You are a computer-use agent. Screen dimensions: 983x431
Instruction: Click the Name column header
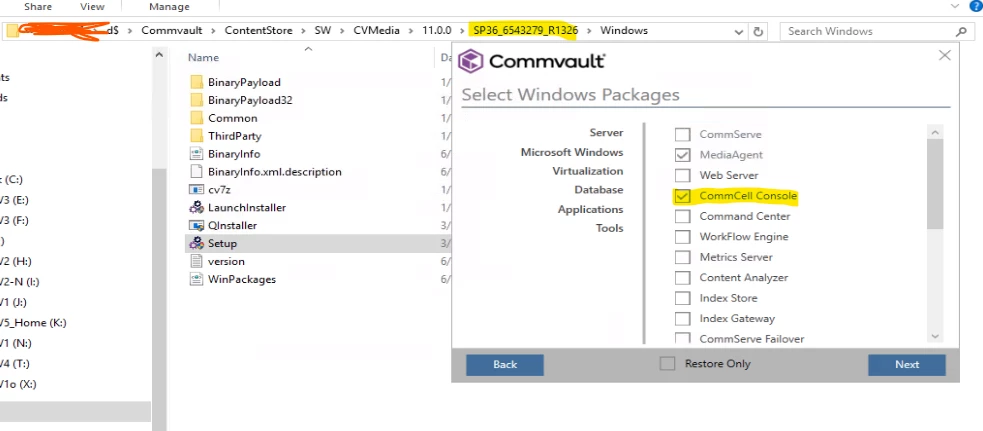point(204,58)
